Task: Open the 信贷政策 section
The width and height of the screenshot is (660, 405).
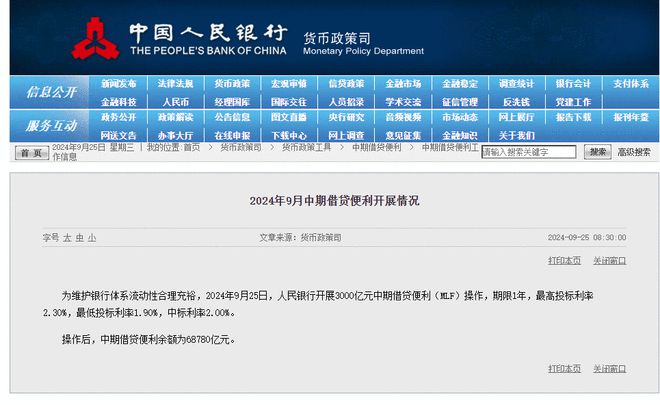Action: tap(346, 84)
